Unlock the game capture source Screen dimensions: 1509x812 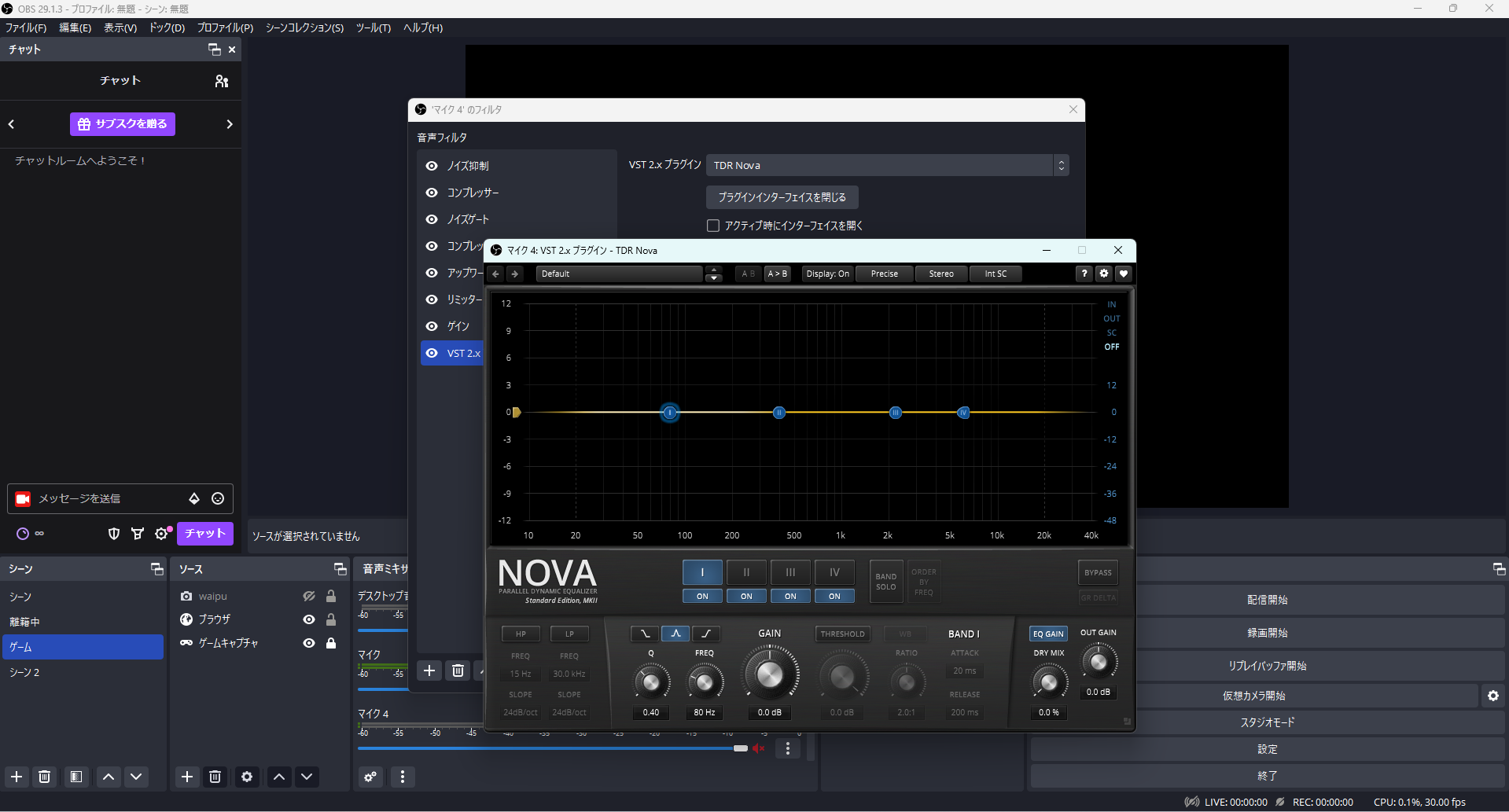(x=331, y=643)
